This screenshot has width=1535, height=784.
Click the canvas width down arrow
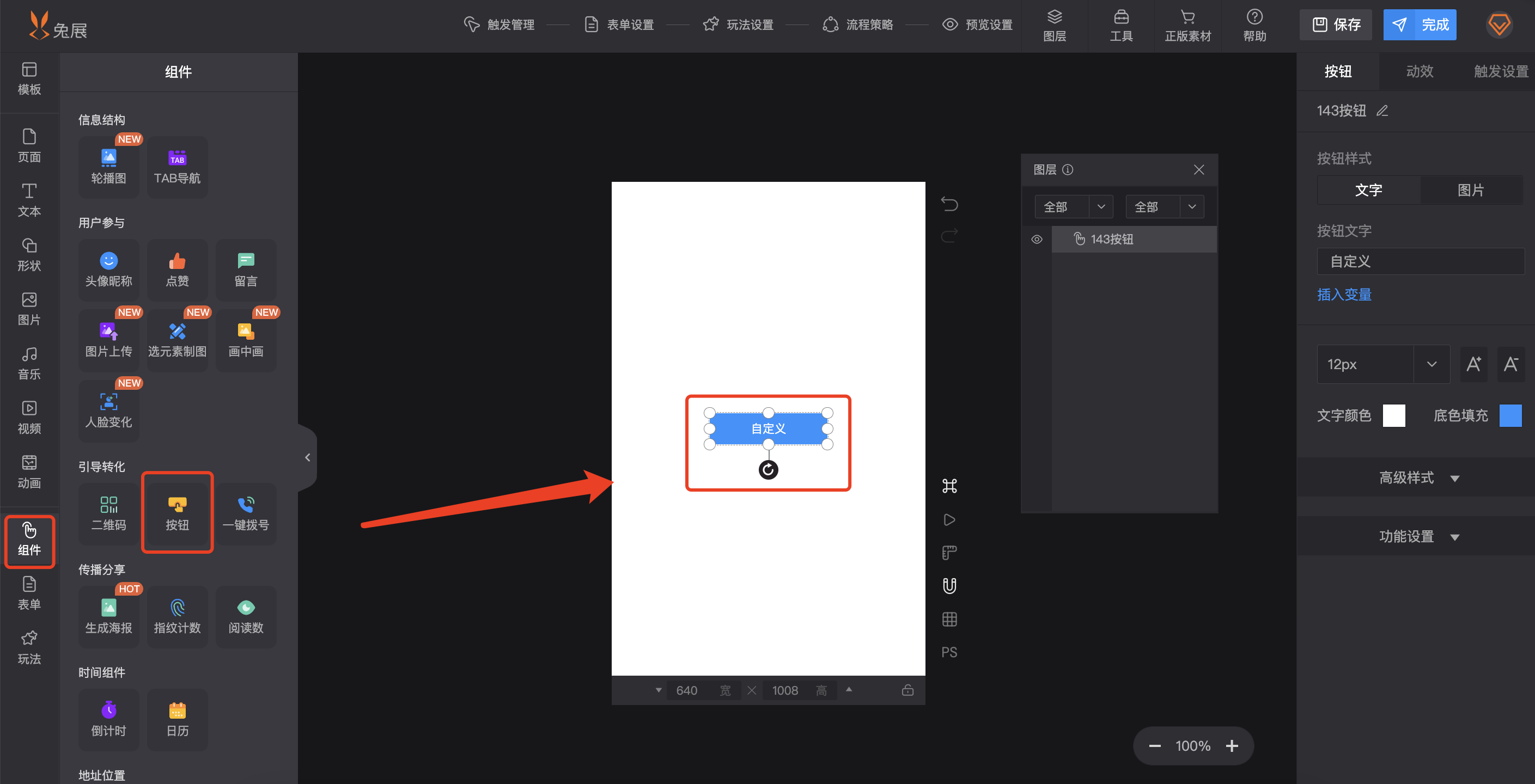658,690
